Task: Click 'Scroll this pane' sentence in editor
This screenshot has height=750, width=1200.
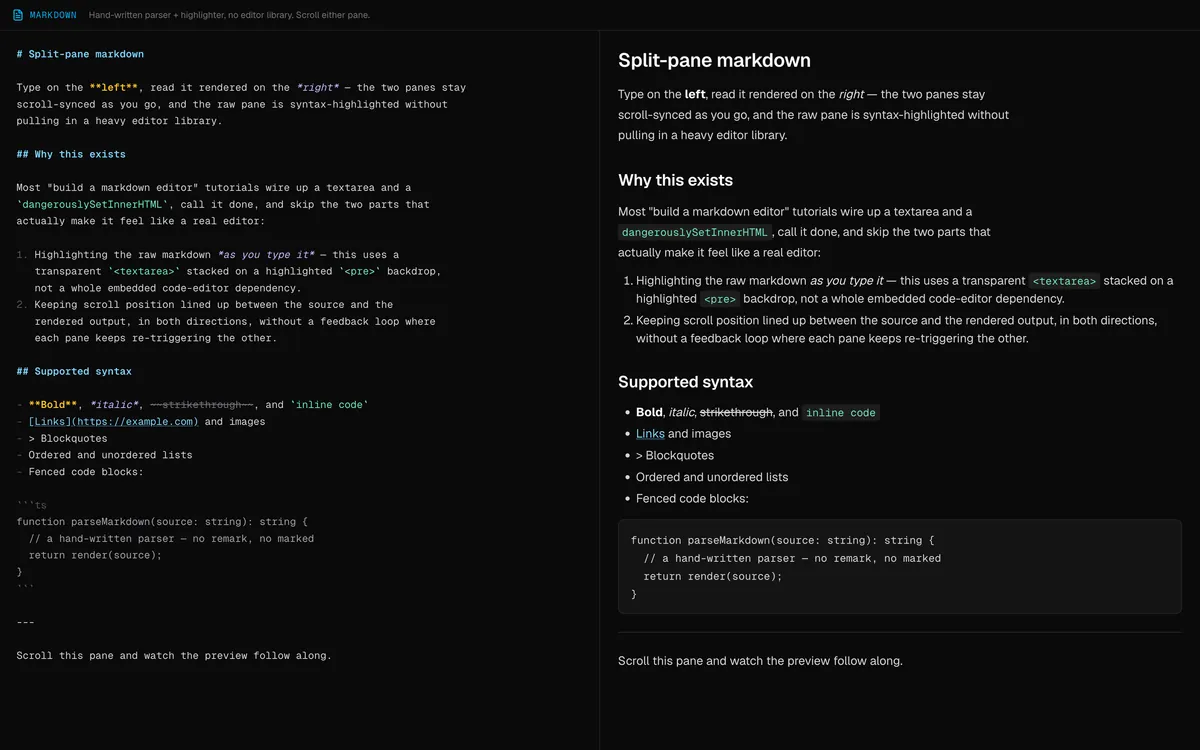Action: (174, 656)
